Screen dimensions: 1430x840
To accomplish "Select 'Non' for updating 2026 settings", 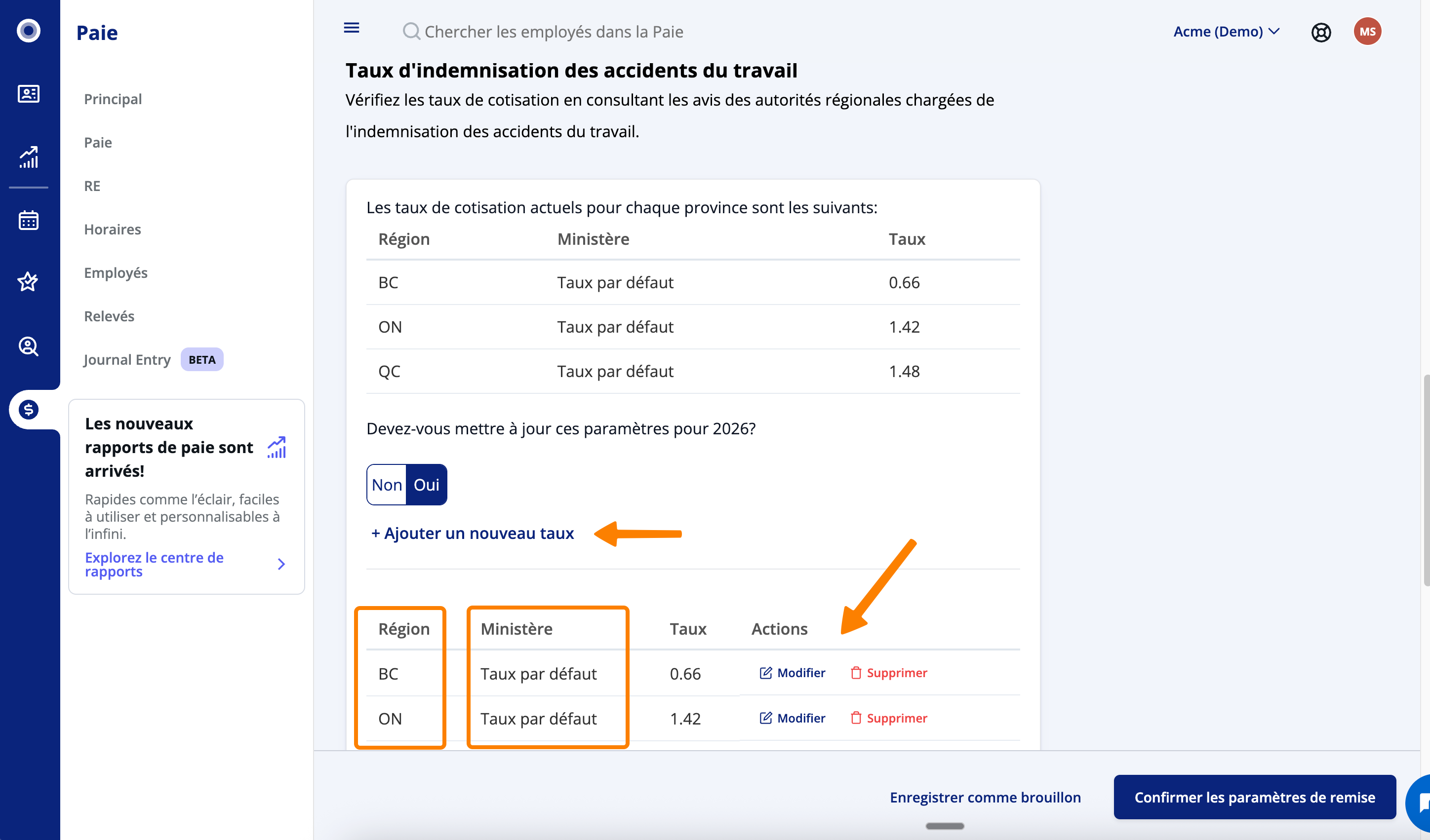I will click(387, 485).
